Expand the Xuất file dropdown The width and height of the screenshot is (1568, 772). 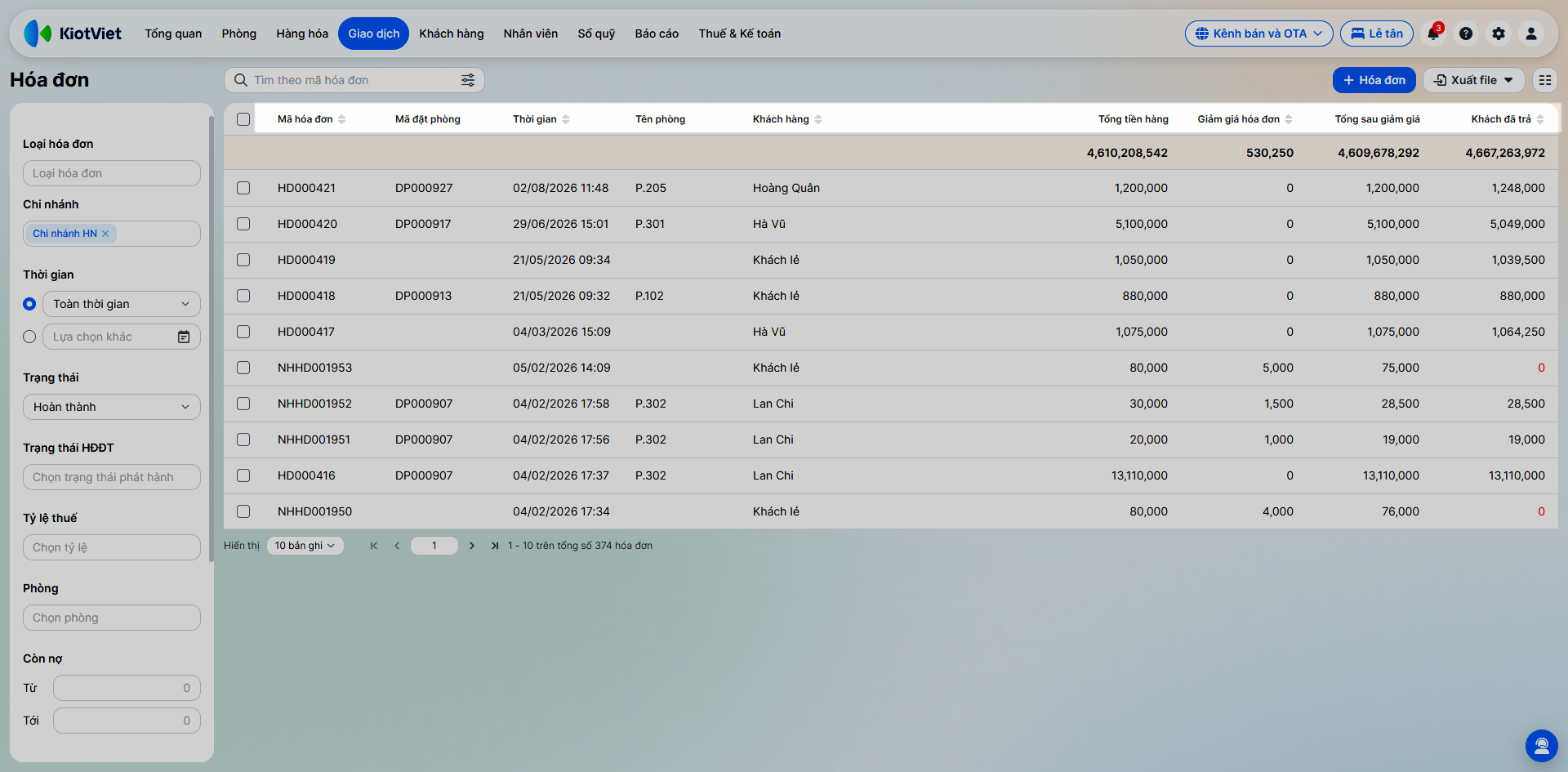(1474, 80)
